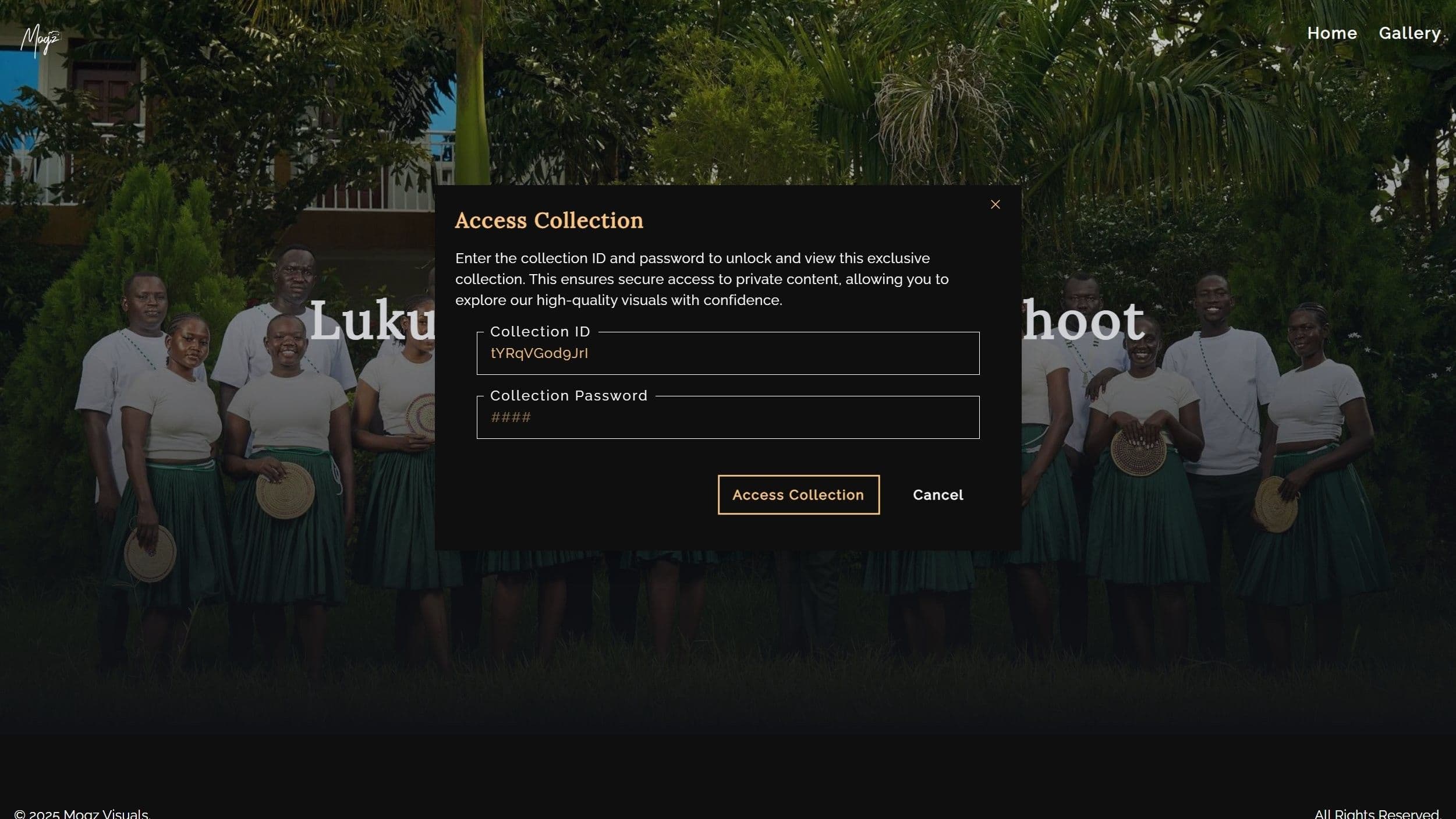
Task: Click the '© 2025 Mogz Visuals' footer text
Action: [x=82, y=813]
